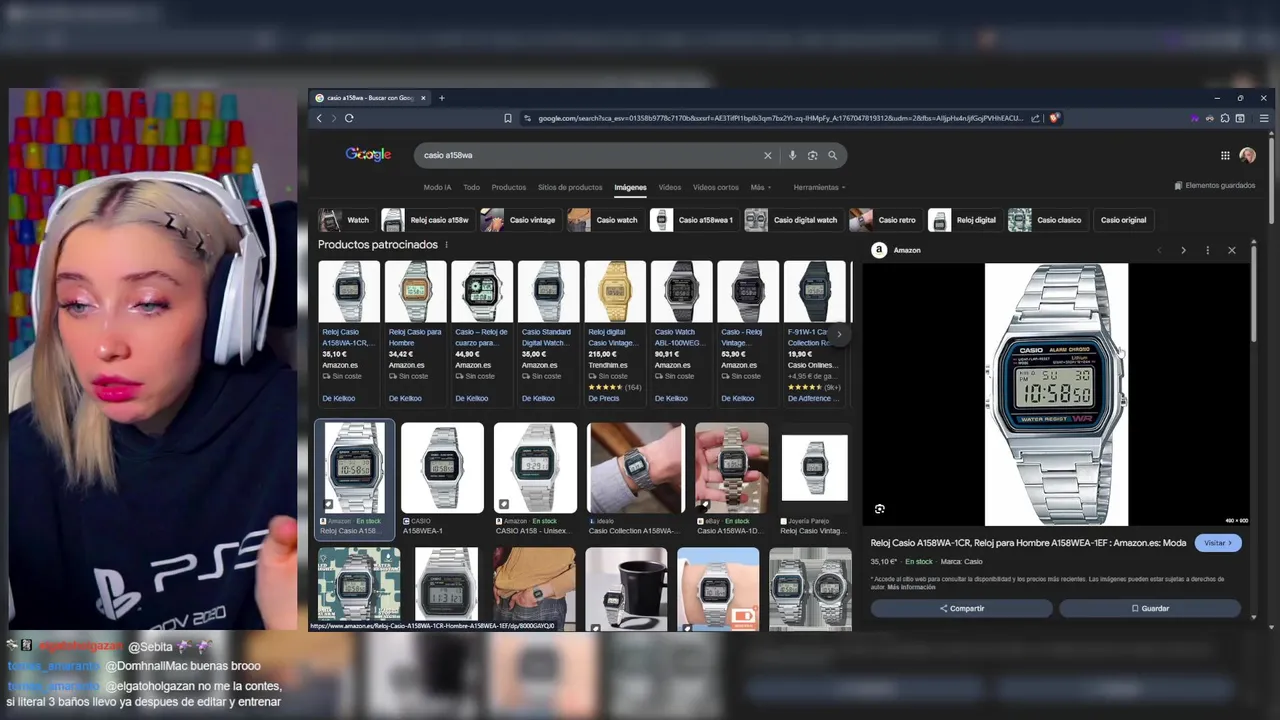Open the Vídeos cortos tab
Viewport: 1280px width, 720px height.
pos(716,187)
